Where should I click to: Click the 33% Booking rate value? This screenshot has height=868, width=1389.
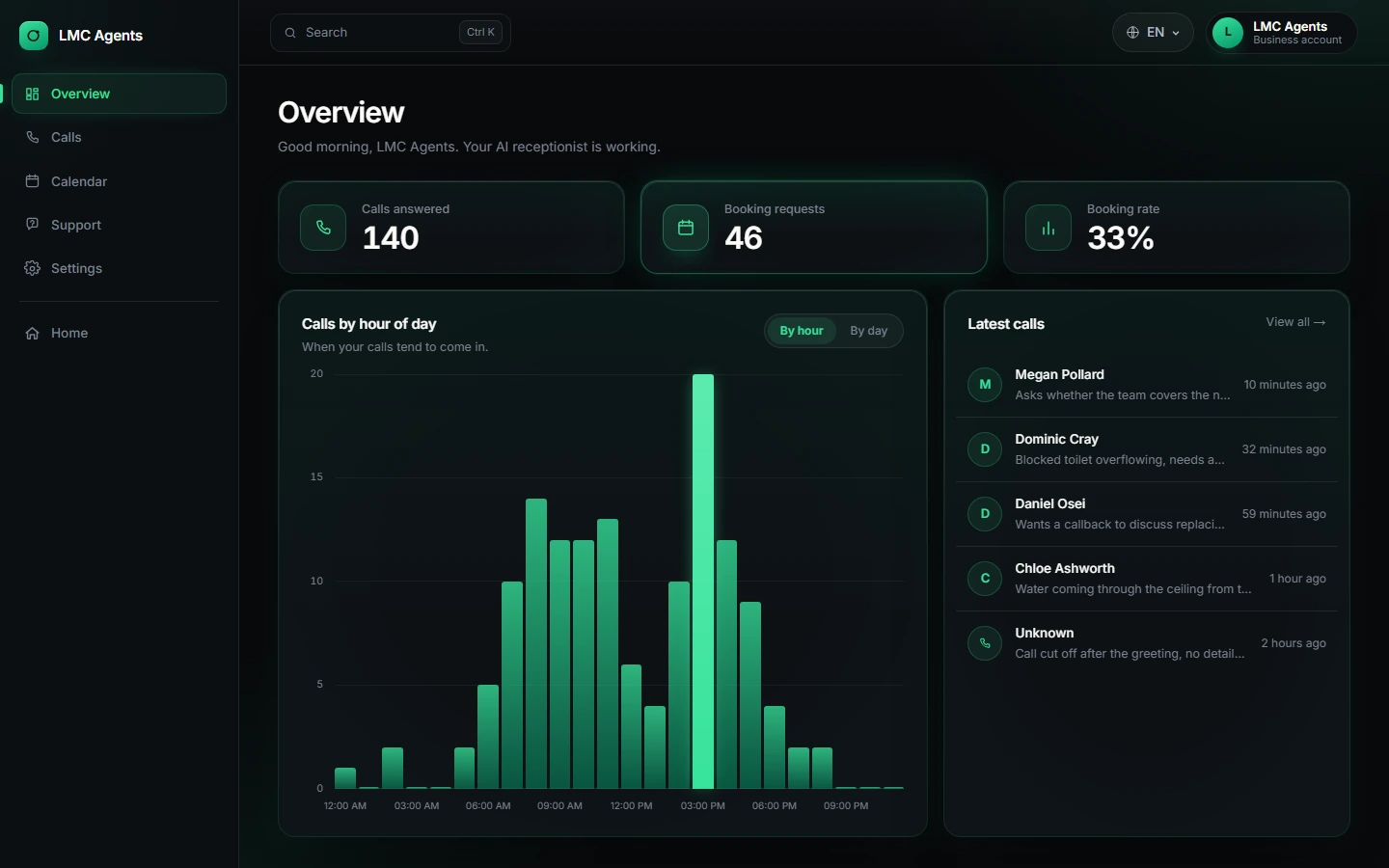tap(1121, 238)
